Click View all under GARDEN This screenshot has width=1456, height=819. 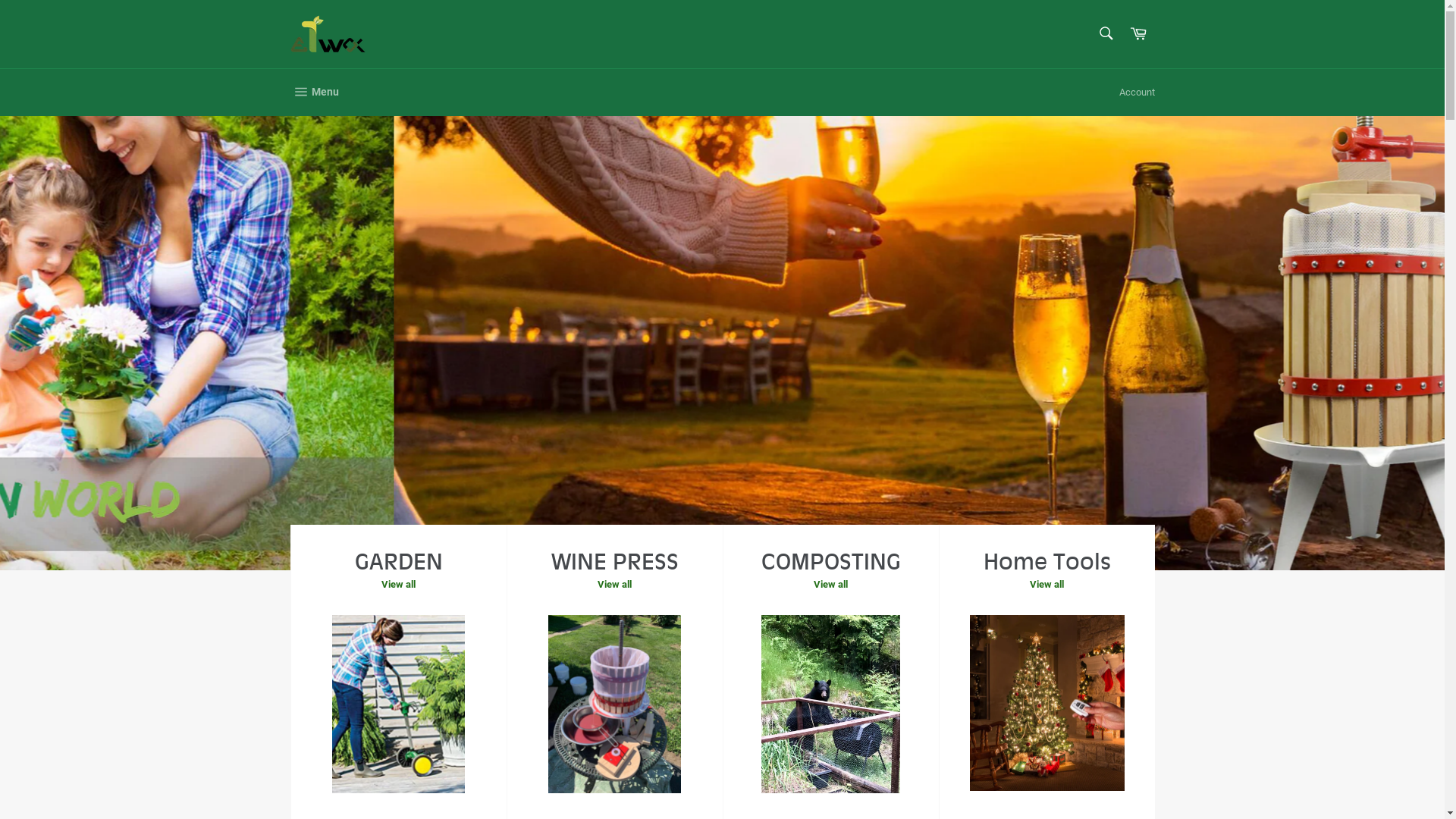tap(398, 585)
